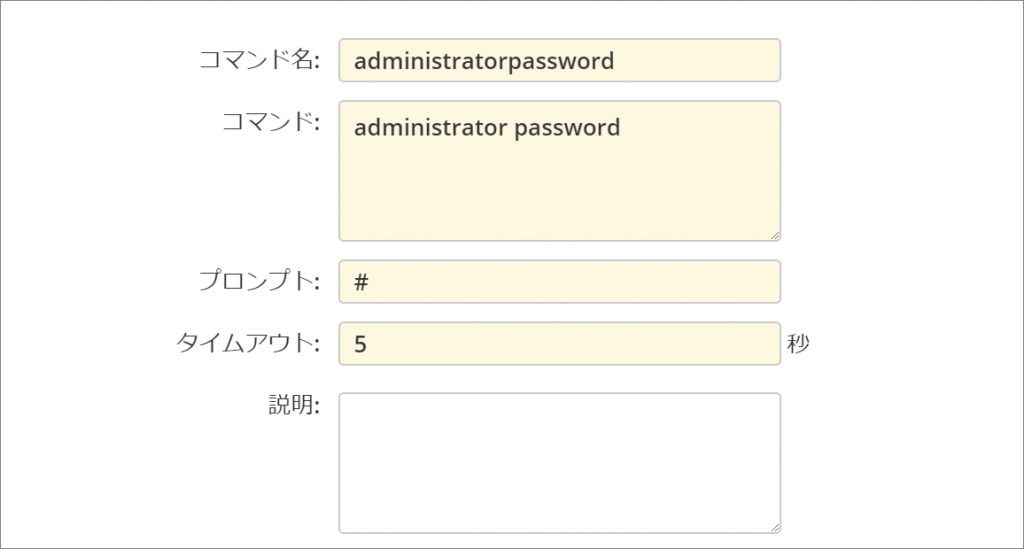Focus the empty 説明 textarea
This screenshot has width=1024, height=549.
(x=558, y=462)
